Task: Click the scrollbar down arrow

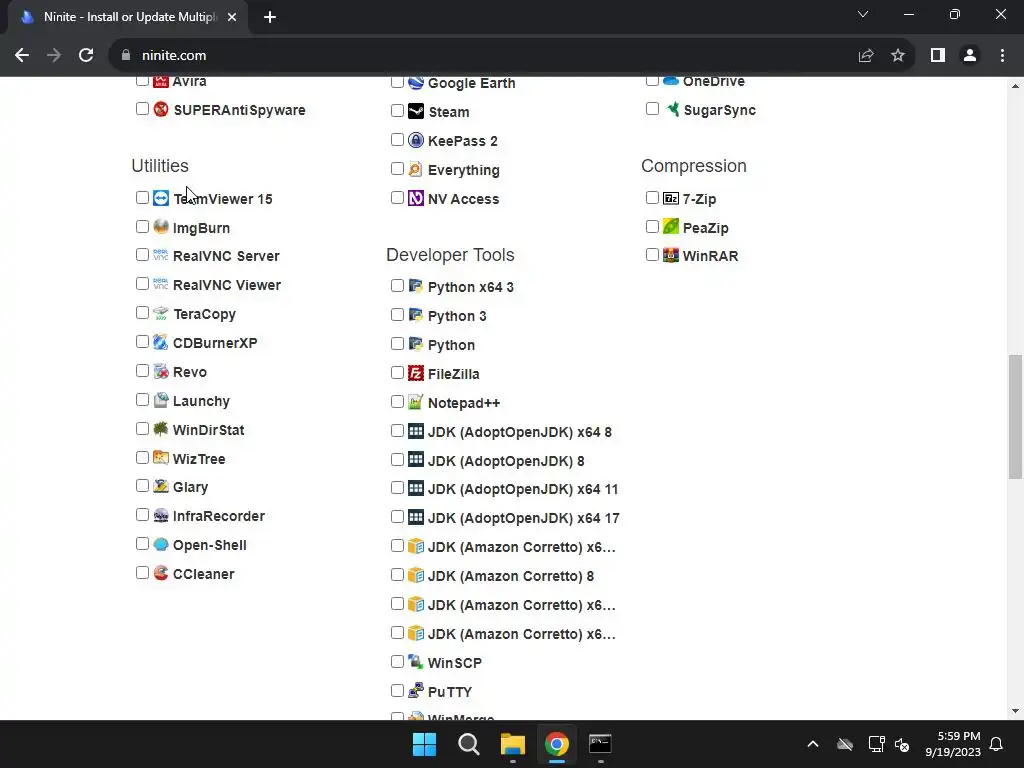Action: point(1015,711)
